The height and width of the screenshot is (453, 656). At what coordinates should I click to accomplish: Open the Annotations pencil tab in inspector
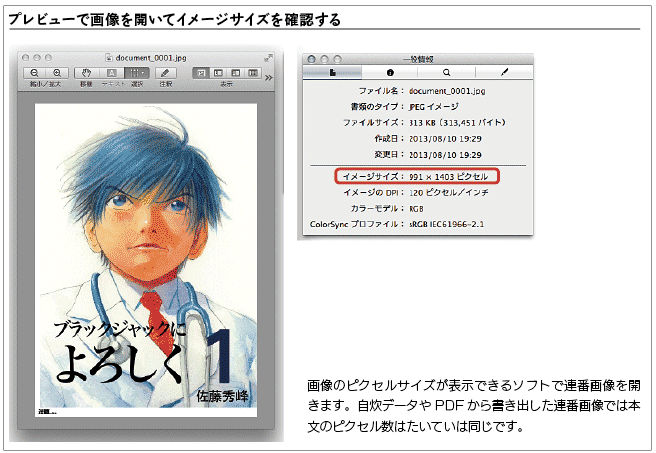(x=504, y=72)
